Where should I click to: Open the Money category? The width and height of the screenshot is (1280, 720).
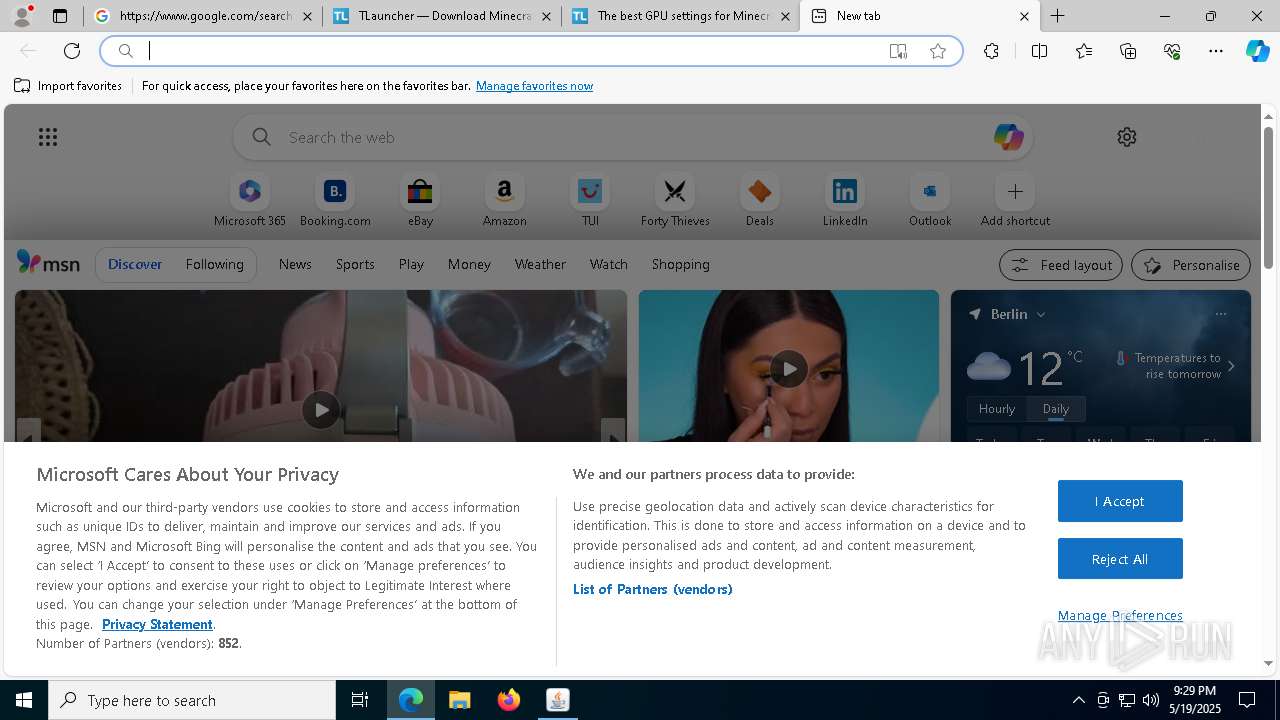pos(469,264)
